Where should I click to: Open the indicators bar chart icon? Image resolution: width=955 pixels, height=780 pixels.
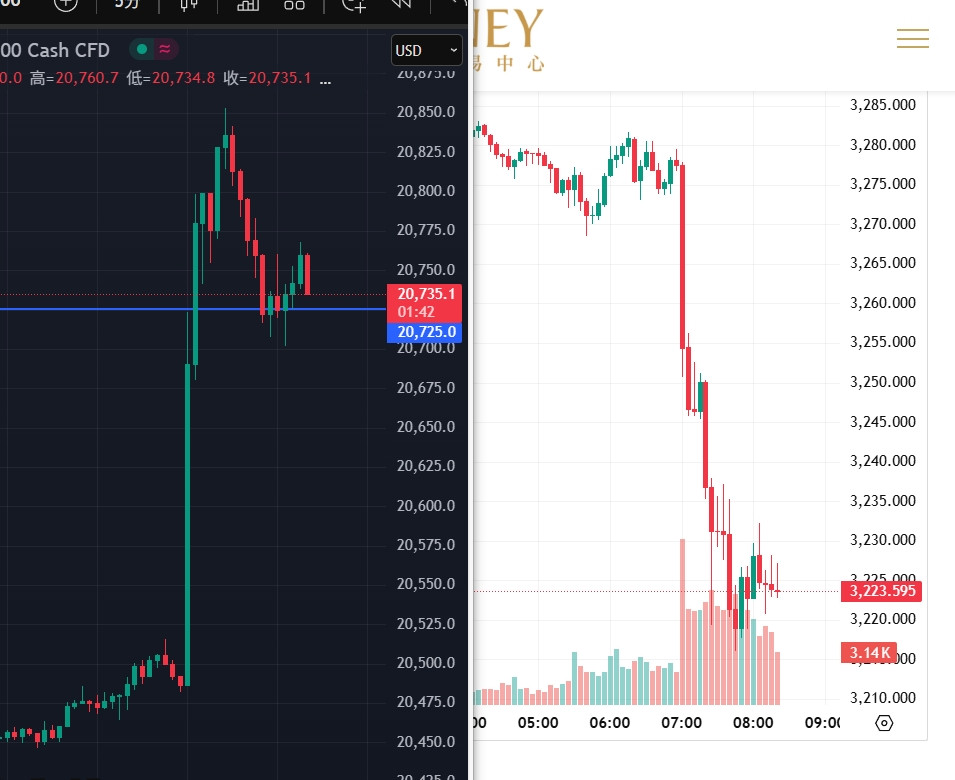click(x=248, y=4)
